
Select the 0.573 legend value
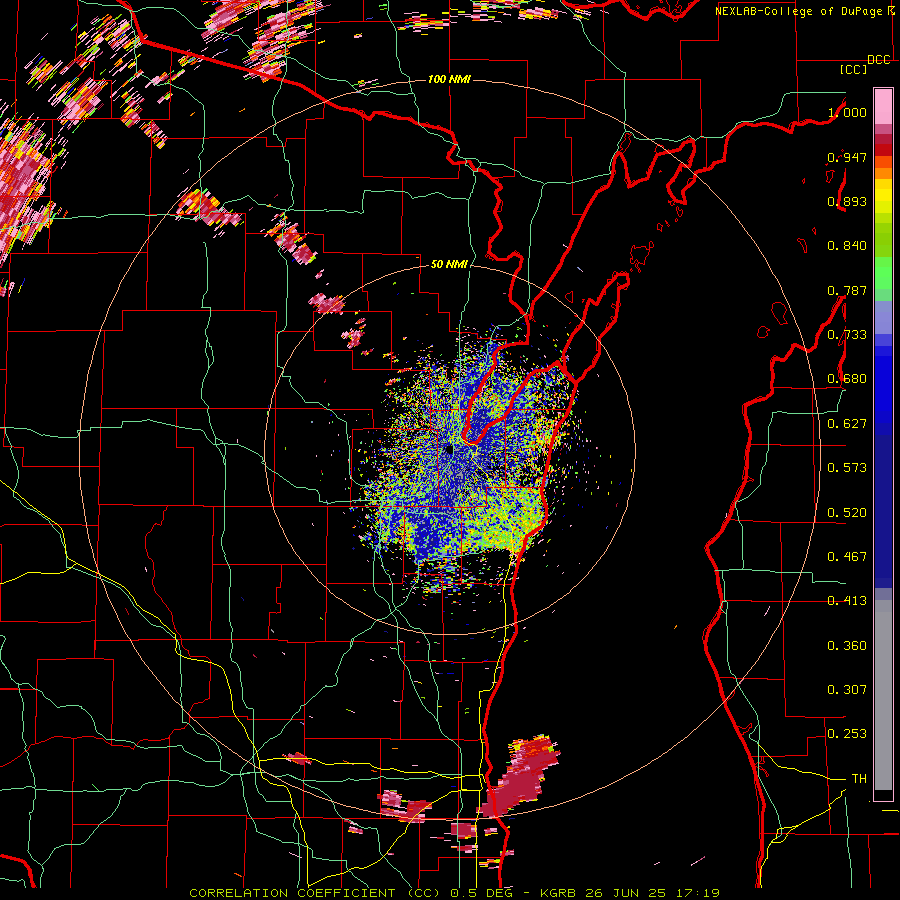(847, 468)
